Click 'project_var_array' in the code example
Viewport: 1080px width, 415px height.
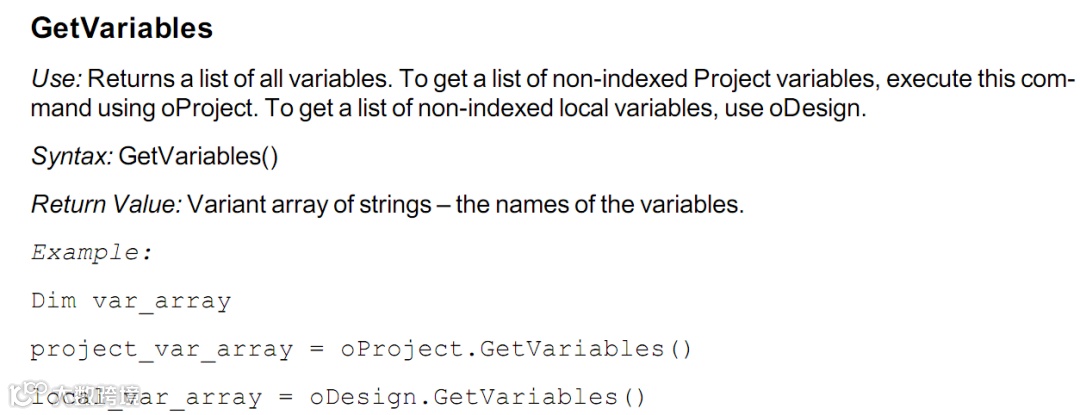point(162,350)
